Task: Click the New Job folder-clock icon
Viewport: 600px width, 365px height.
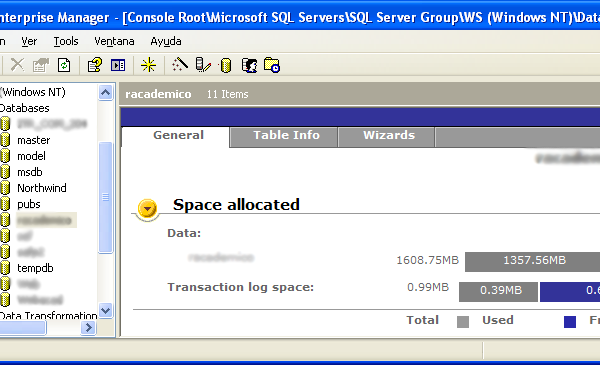Action: 272,65
